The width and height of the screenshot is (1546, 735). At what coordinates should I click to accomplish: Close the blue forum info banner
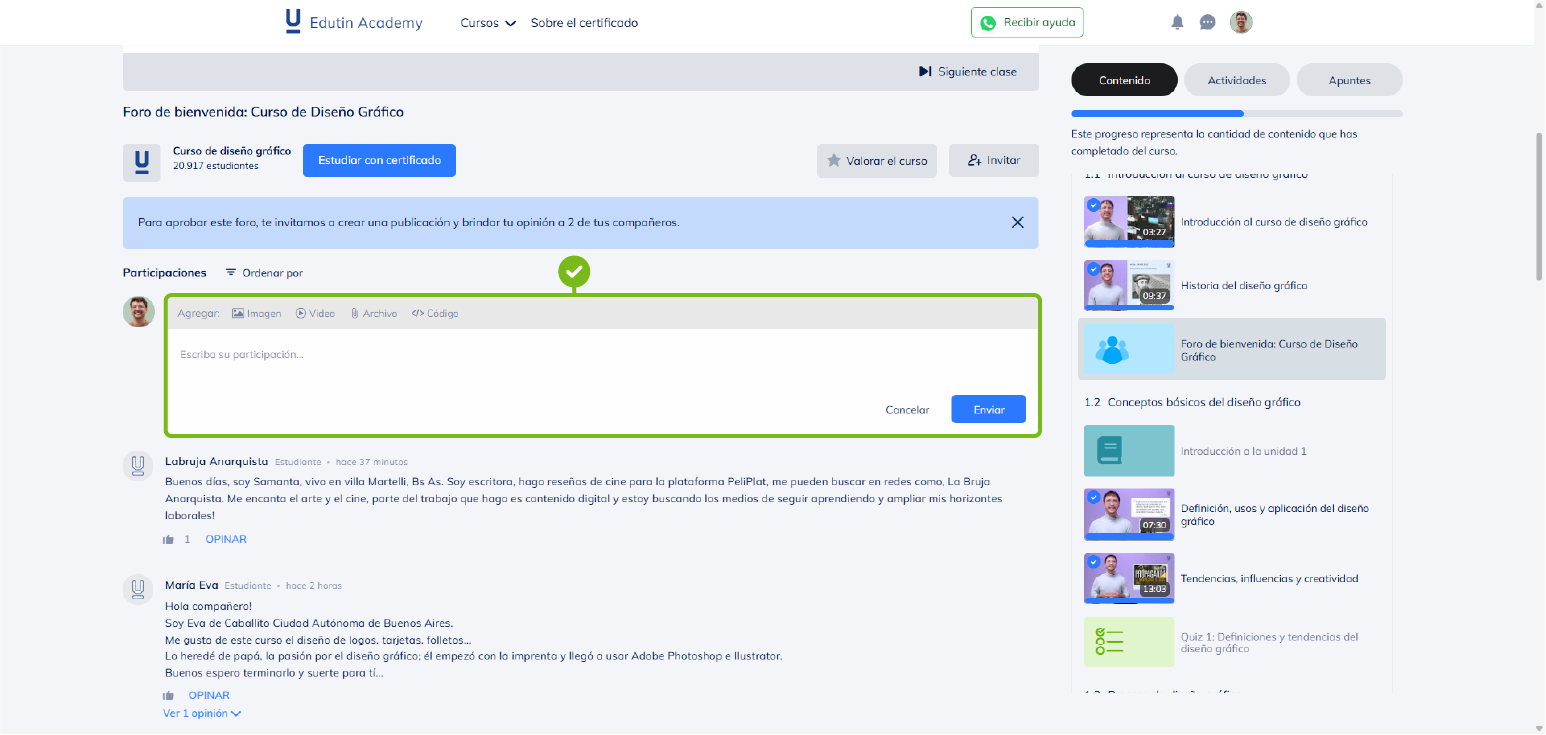click(1017, 222)
